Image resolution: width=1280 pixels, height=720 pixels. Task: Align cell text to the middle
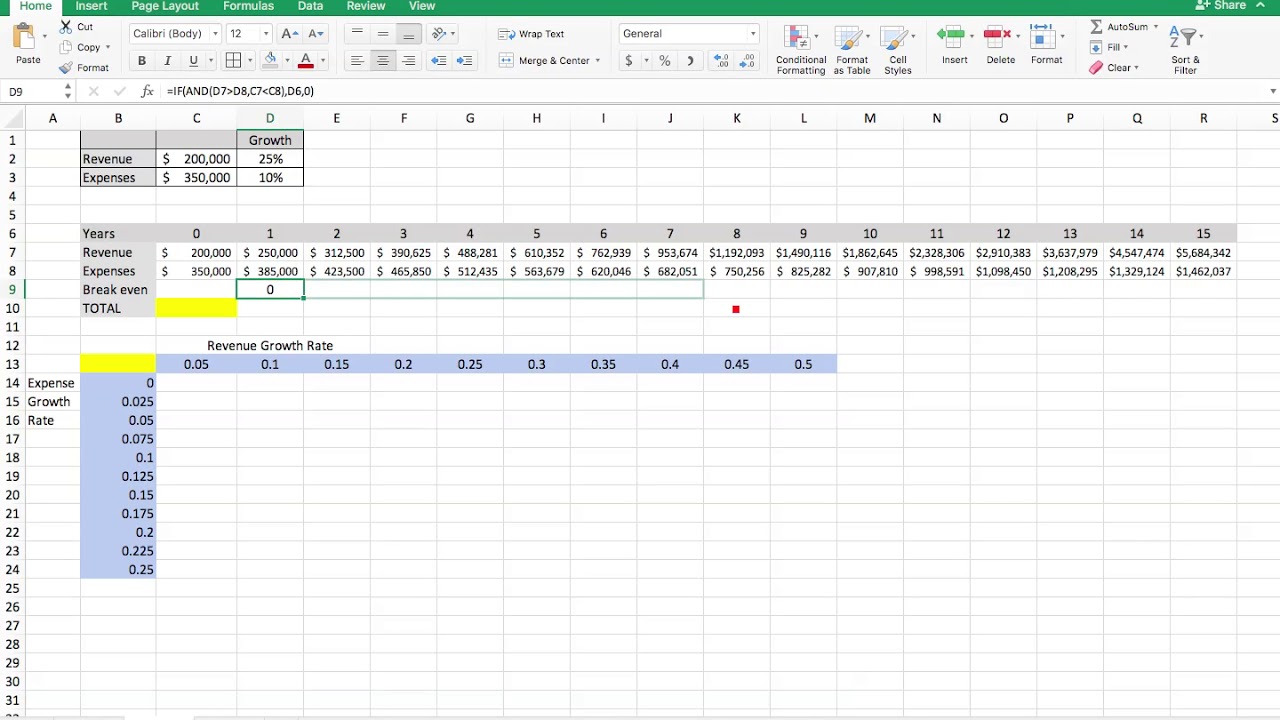383,34
